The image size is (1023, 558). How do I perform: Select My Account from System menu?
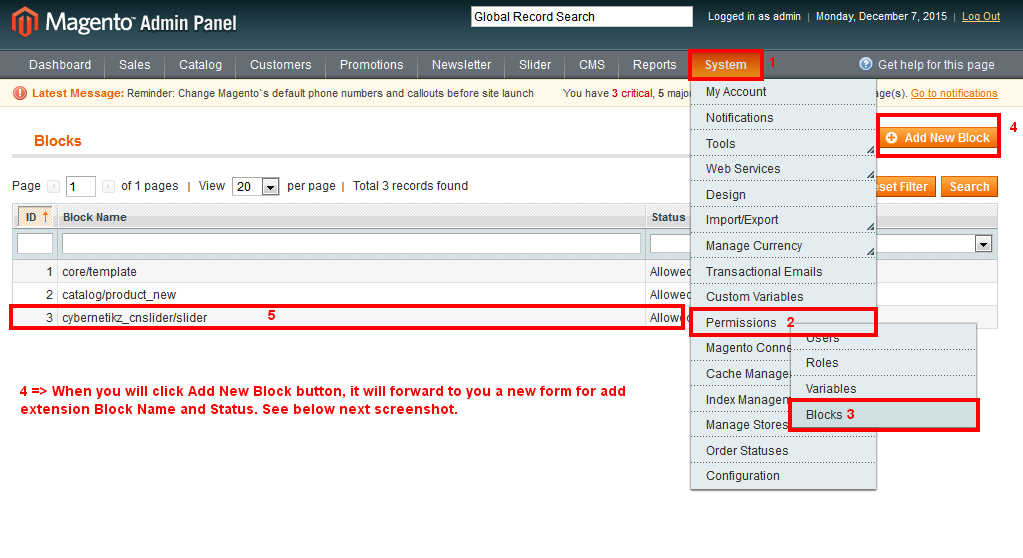point(783,92)
